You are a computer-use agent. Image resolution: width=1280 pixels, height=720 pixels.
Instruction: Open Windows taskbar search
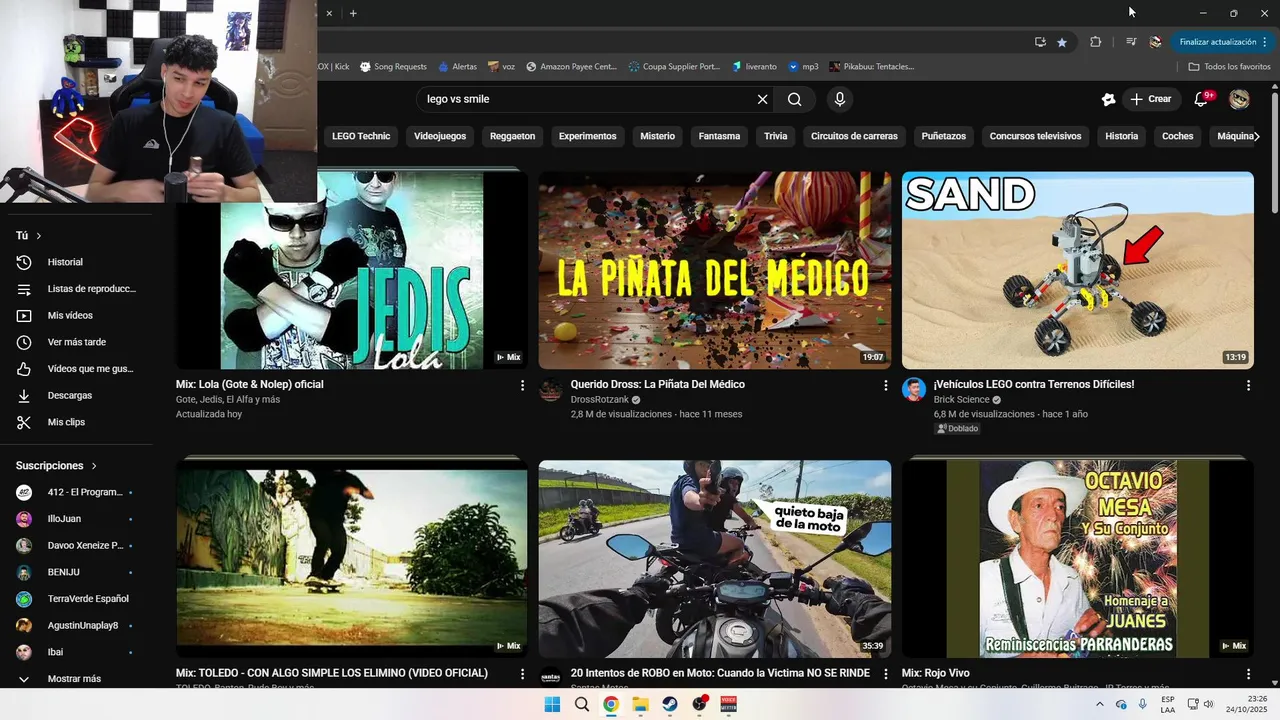582,704
